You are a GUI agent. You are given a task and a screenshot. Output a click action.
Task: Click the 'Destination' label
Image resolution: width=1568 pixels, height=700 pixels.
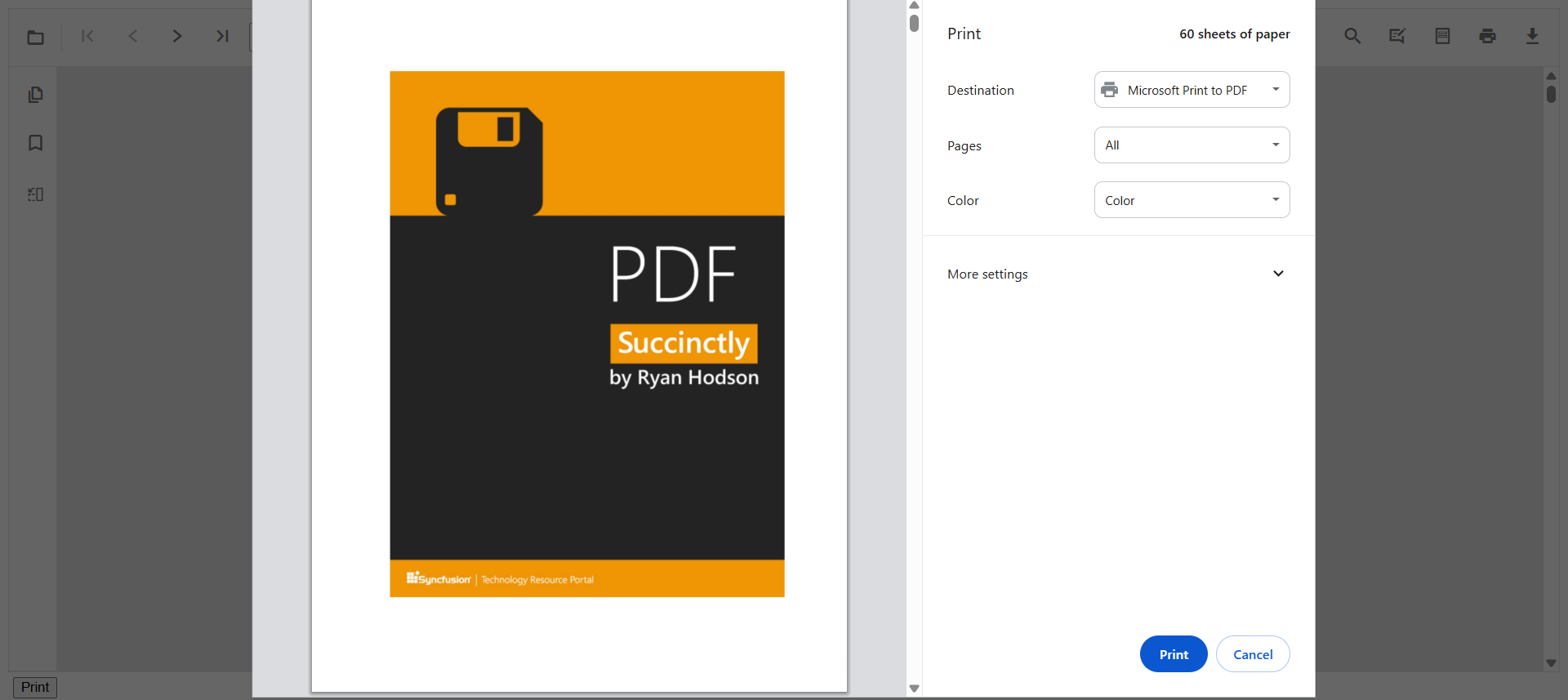coord(980,90)
